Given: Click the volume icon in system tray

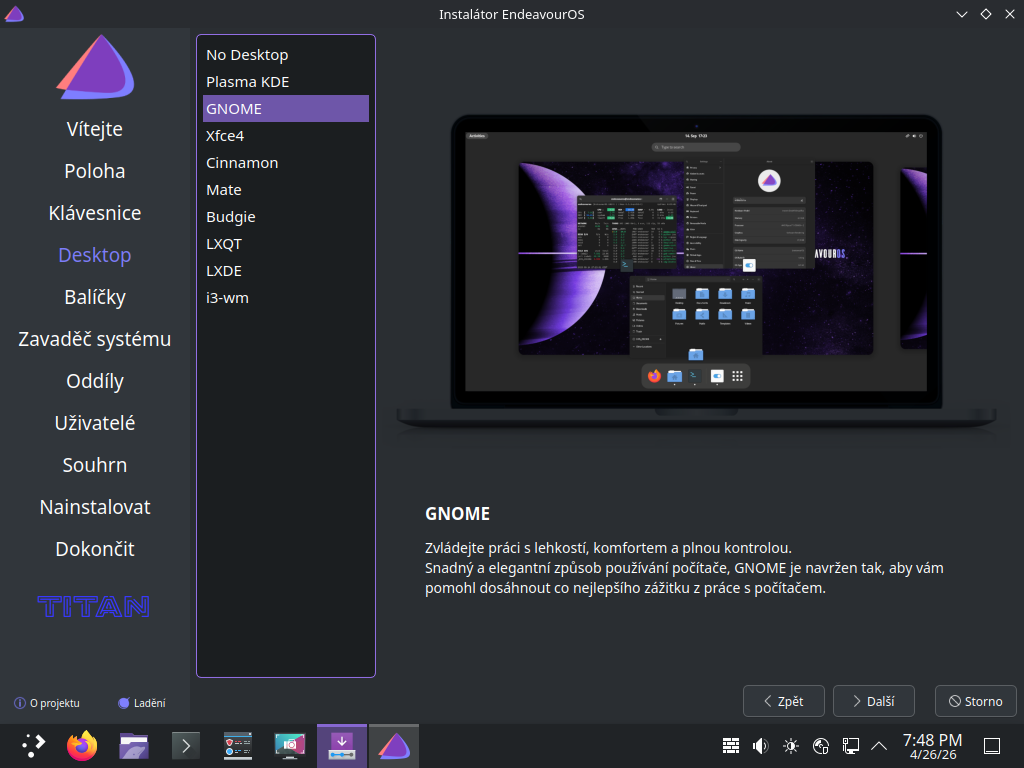Looking at the screenshot, I should [760, 745].
